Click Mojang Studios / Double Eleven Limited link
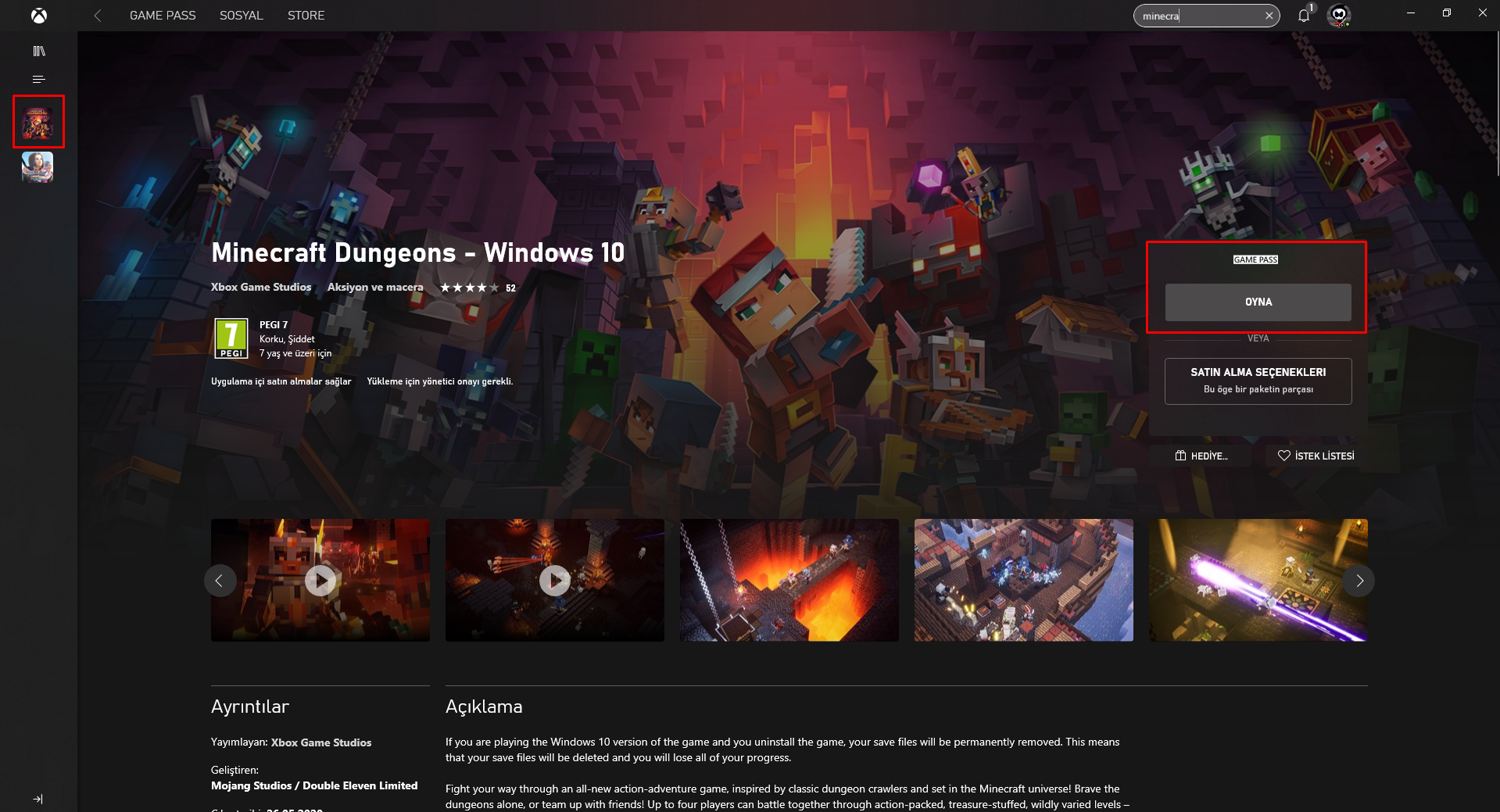 pyautogui.click(x=314, y=785)
